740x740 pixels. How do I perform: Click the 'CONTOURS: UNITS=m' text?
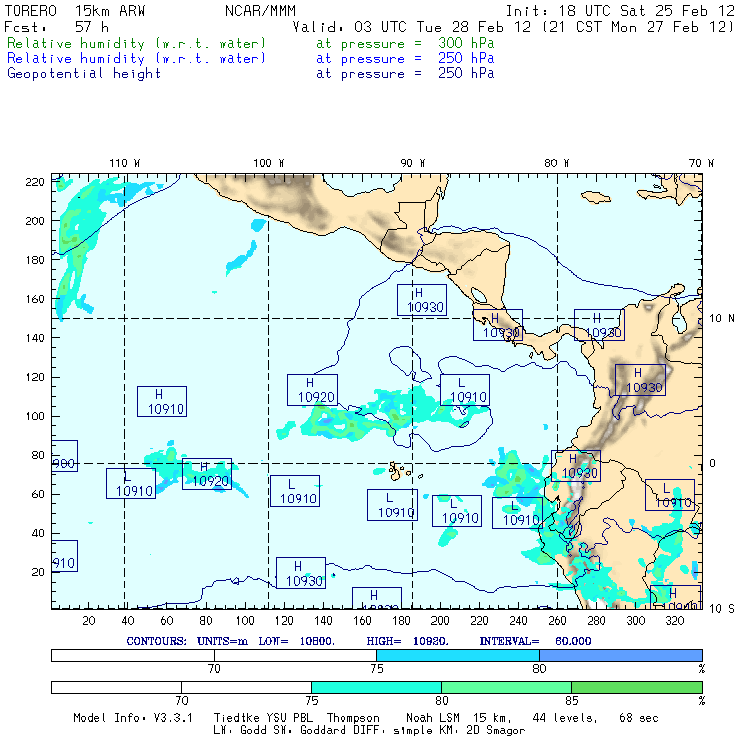coord(187,641)
